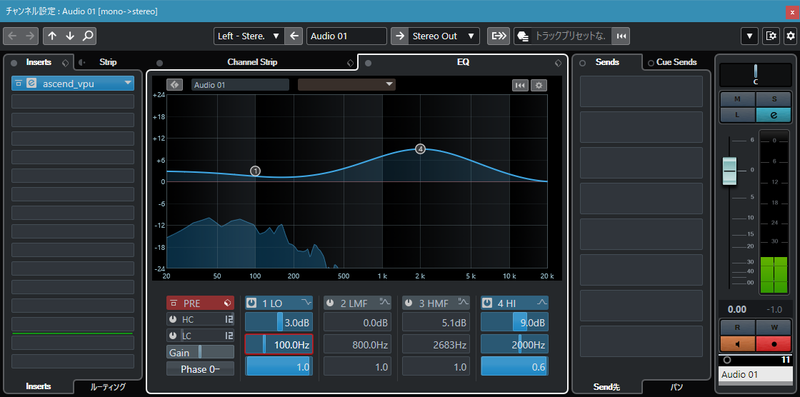Click the band 1 LO 3.0dB gain slider

click(x=279, y=322)
